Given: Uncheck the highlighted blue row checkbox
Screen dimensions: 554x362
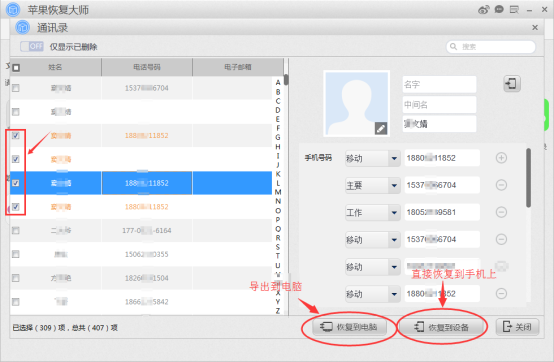Looking at the screenshot, I should 16,183.
